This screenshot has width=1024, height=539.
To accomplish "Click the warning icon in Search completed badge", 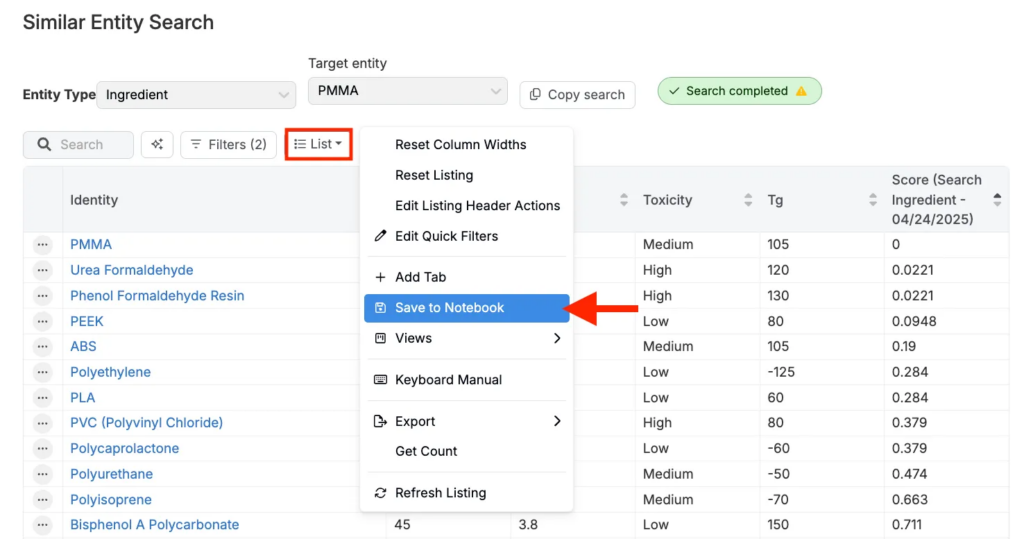I will pyautogui.click(x=801, y=91).
